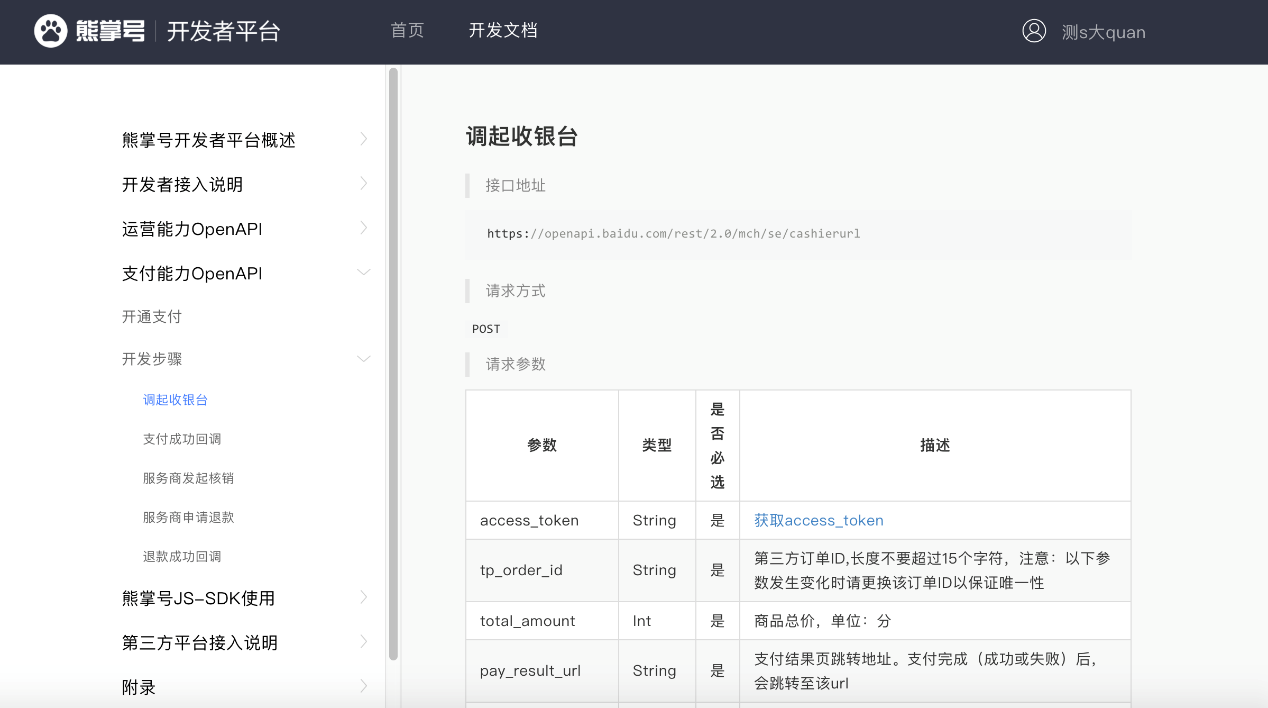Click the access_token parameter cell
The width and height of the screenshot is (1268, 708).
pos(542,520)
